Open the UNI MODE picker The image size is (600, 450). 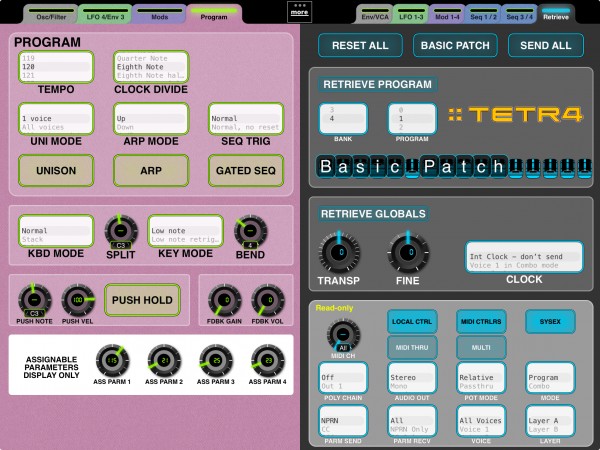pyautogui.click(x=56, y=119)
